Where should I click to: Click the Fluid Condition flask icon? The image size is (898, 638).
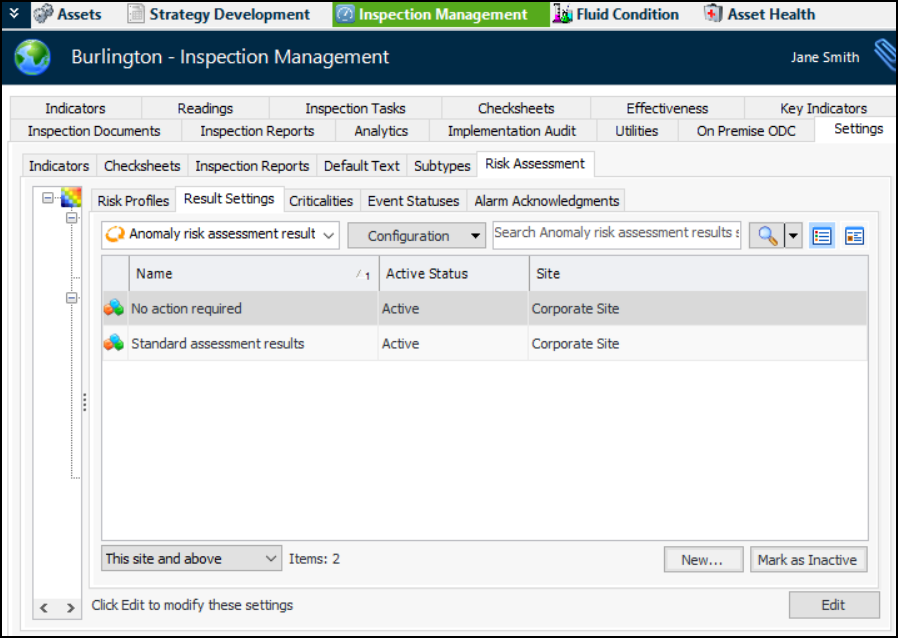562,14
